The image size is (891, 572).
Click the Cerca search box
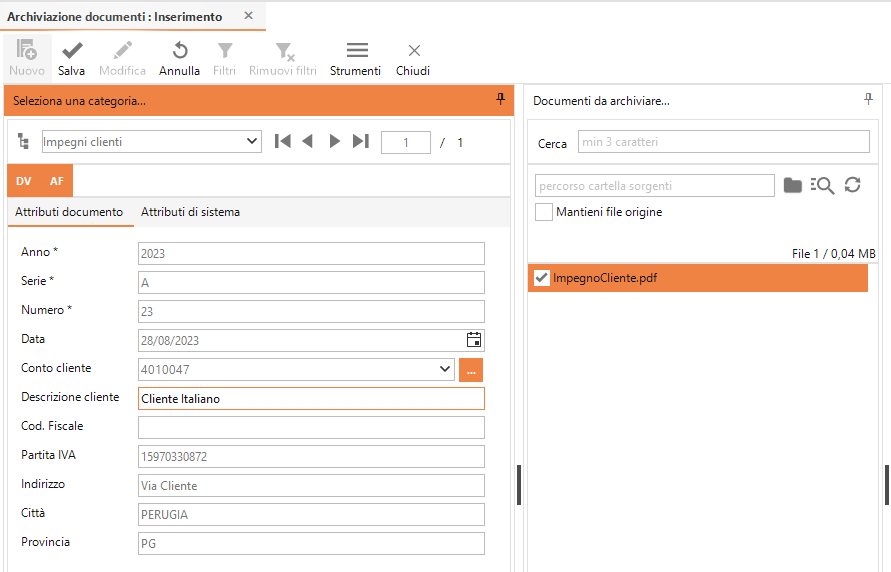[x=724, y=141]
